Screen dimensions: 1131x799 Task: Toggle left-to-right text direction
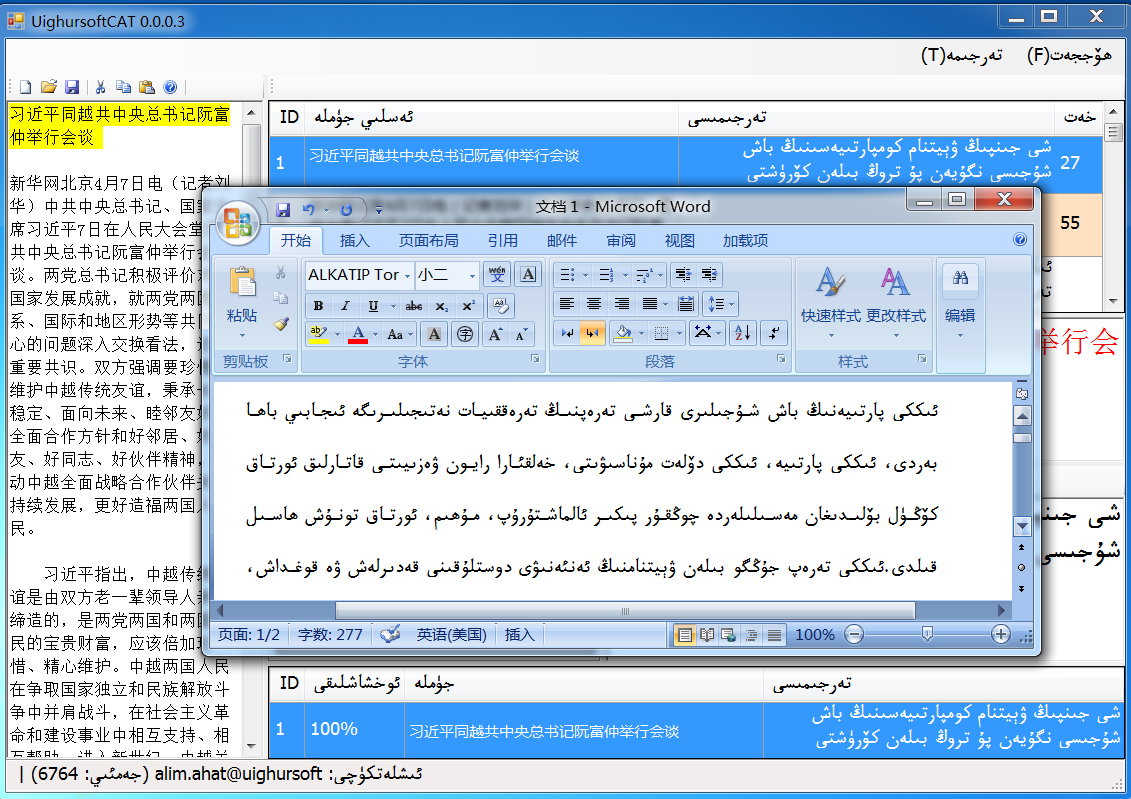[x=567, y=332]
